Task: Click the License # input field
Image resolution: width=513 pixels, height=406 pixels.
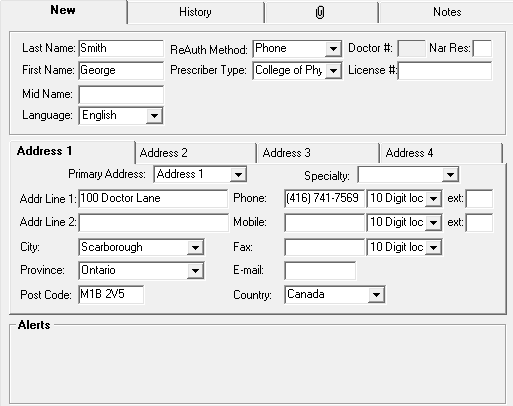Action: [x=445, y=71]
